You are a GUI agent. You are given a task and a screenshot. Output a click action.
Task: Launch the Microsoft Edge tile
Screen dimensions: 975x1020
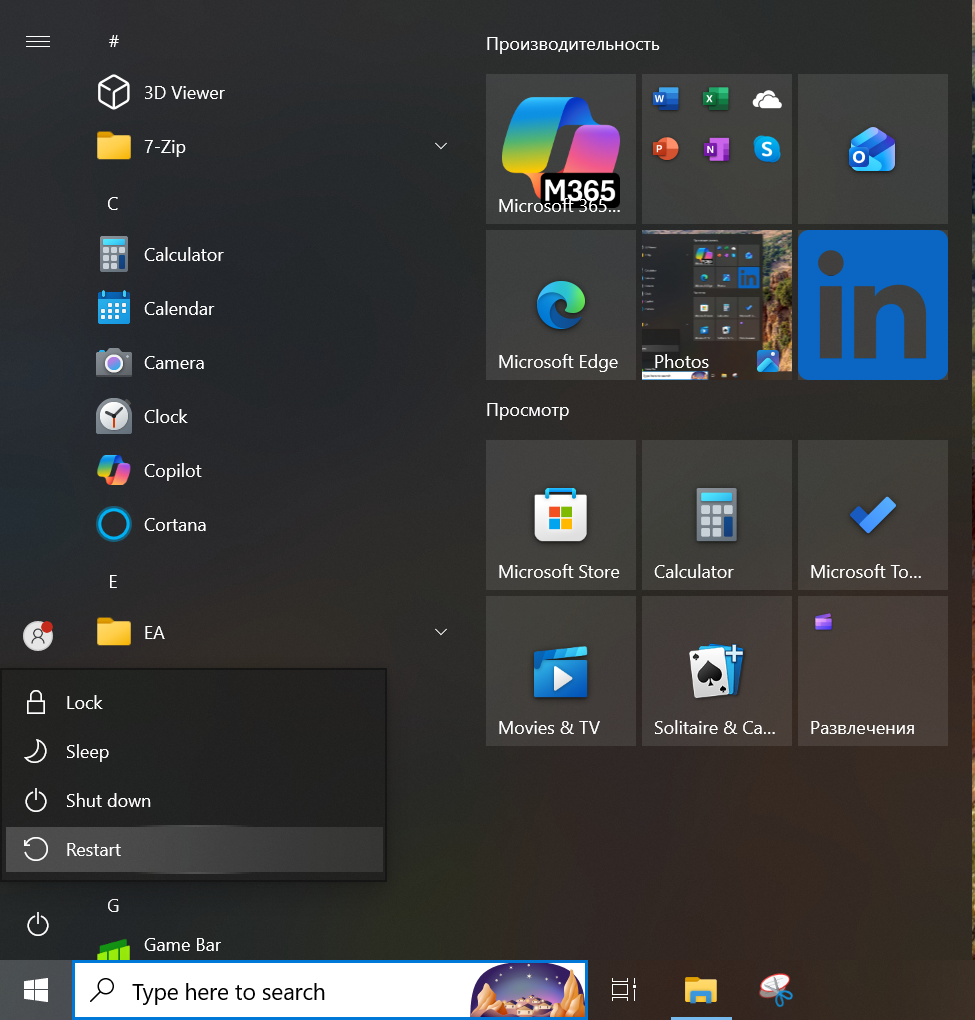pyautogui.click(x=561, y=305)
